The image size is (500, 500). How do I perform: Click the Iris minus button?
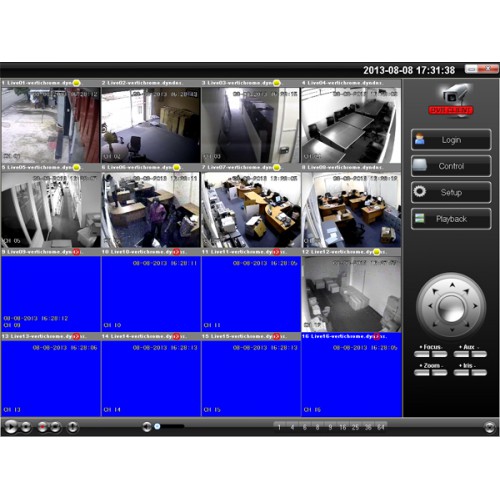[x=479, y=373]
